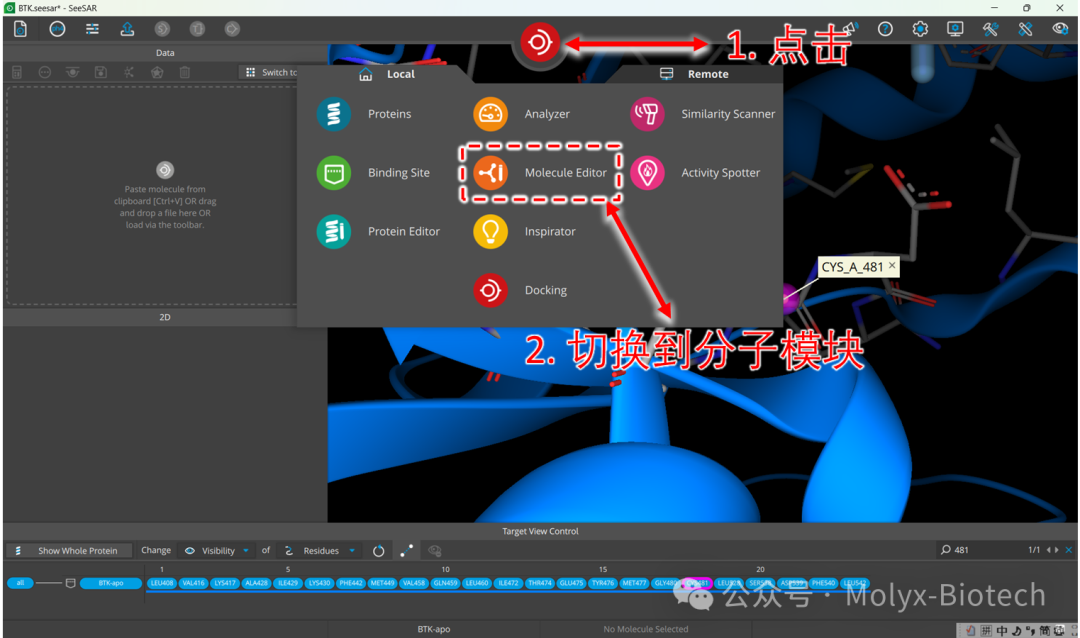
Task: Switch to the Molecule Editor mode
Action: [541, 172]
